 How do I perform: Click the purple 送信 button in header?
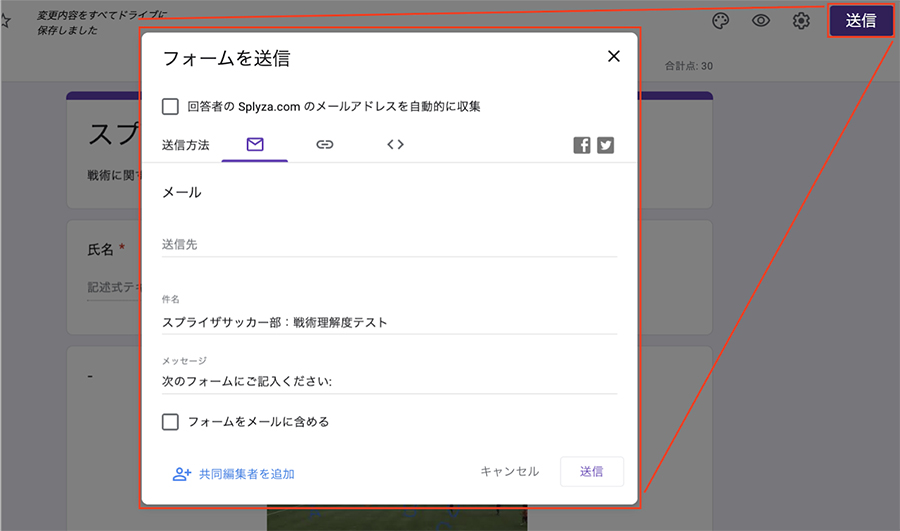tap(860, 21)
